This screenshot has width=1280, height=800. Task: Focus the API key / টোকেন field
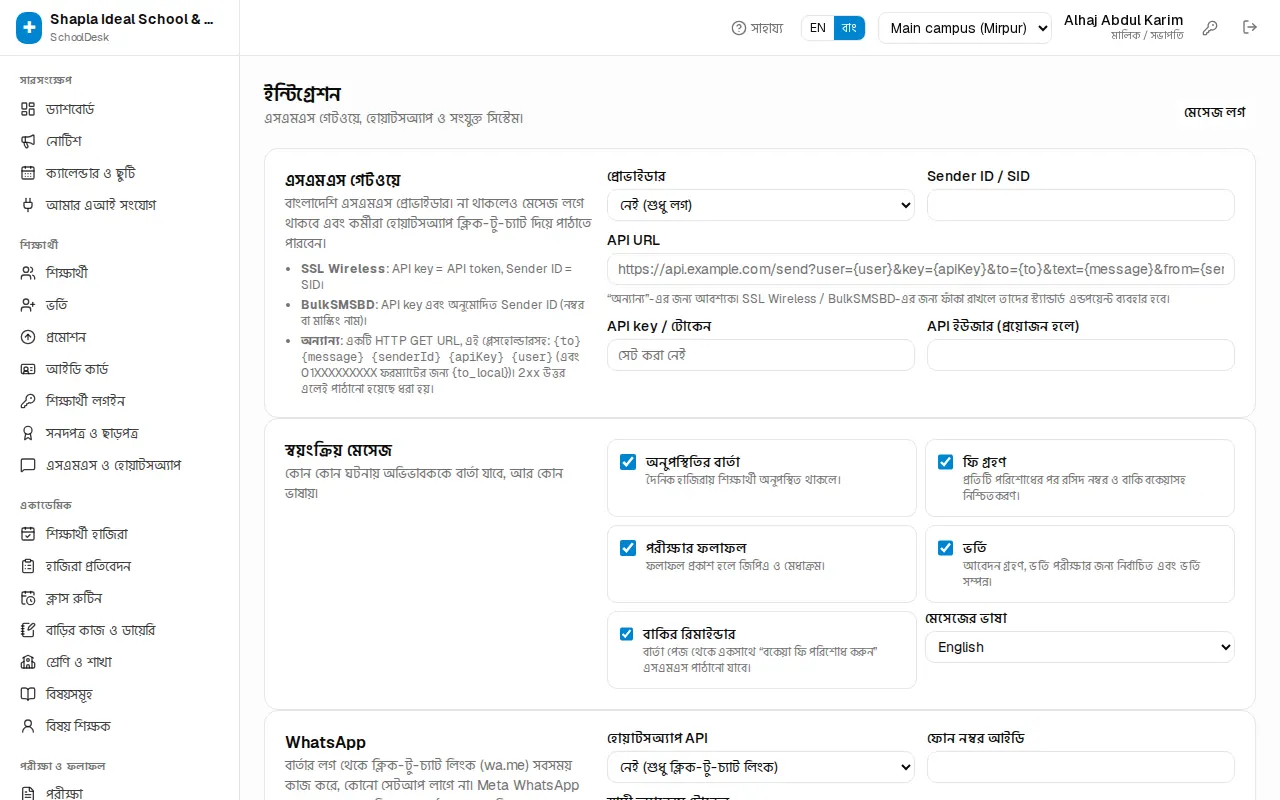761,355
